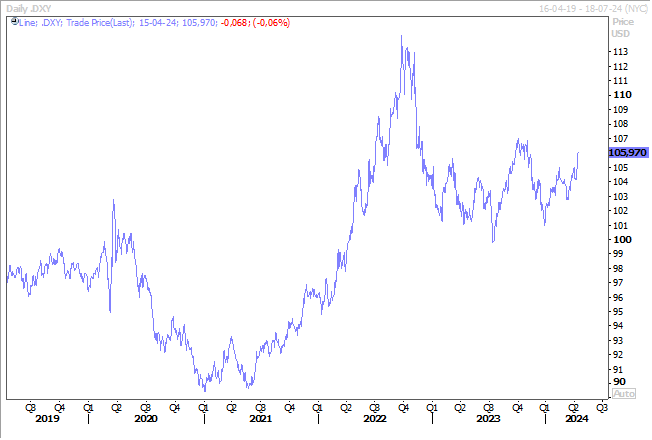Click the 90 level on price axis
Image resolution: width=652 pixels, height=440 pixels.
point(617,381)
